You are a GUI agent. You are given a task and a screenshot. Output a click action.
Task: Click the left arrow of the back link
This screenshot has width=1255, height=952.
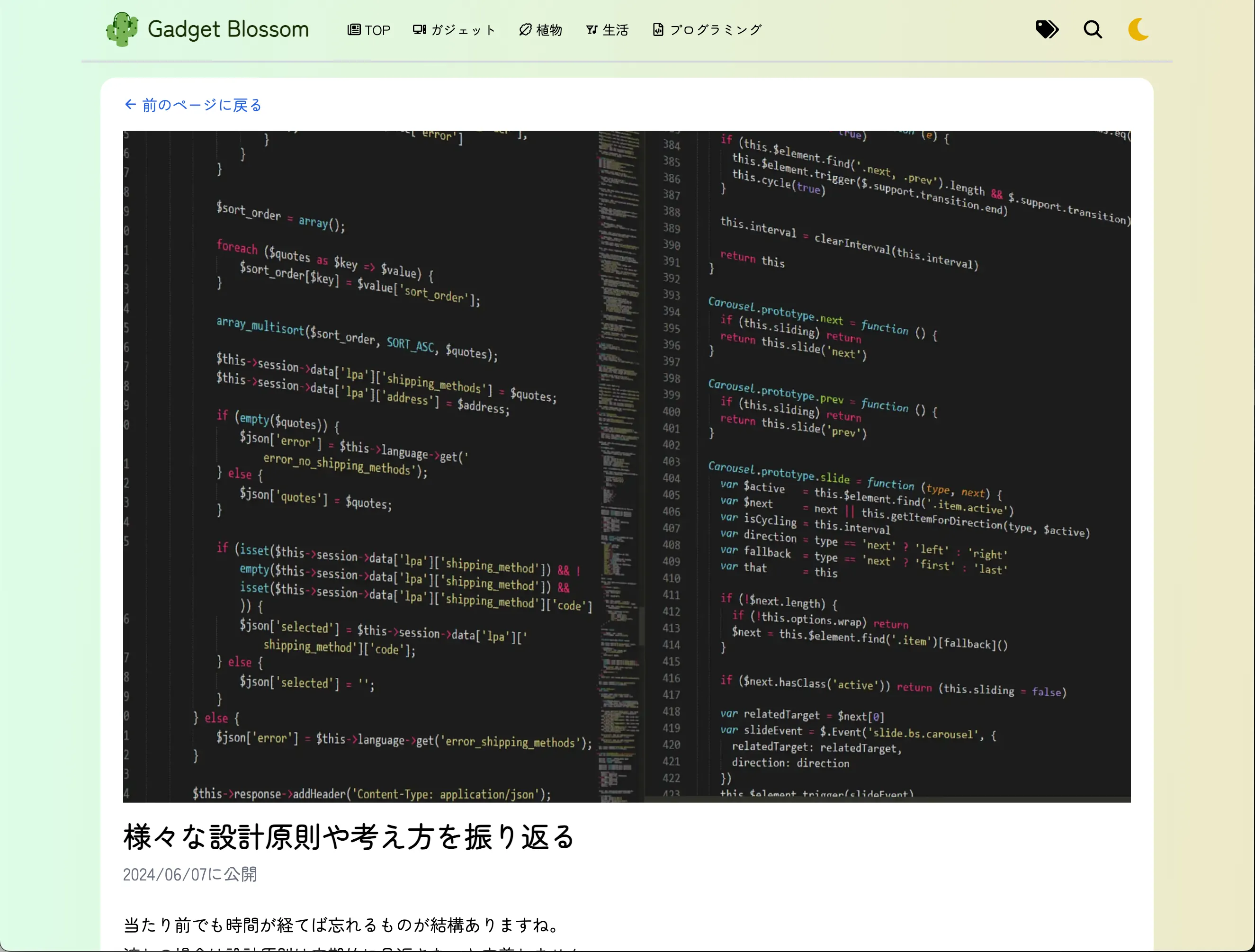pyautogui.click(x=130, y=104)
